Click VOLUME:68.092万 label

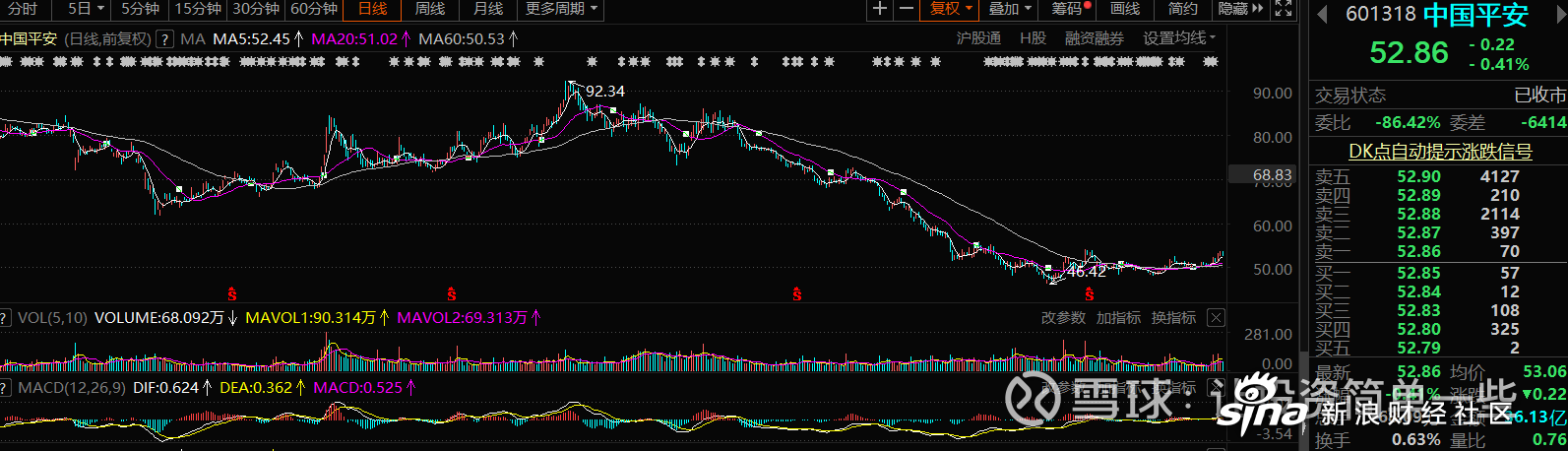[x=159, y=318]
